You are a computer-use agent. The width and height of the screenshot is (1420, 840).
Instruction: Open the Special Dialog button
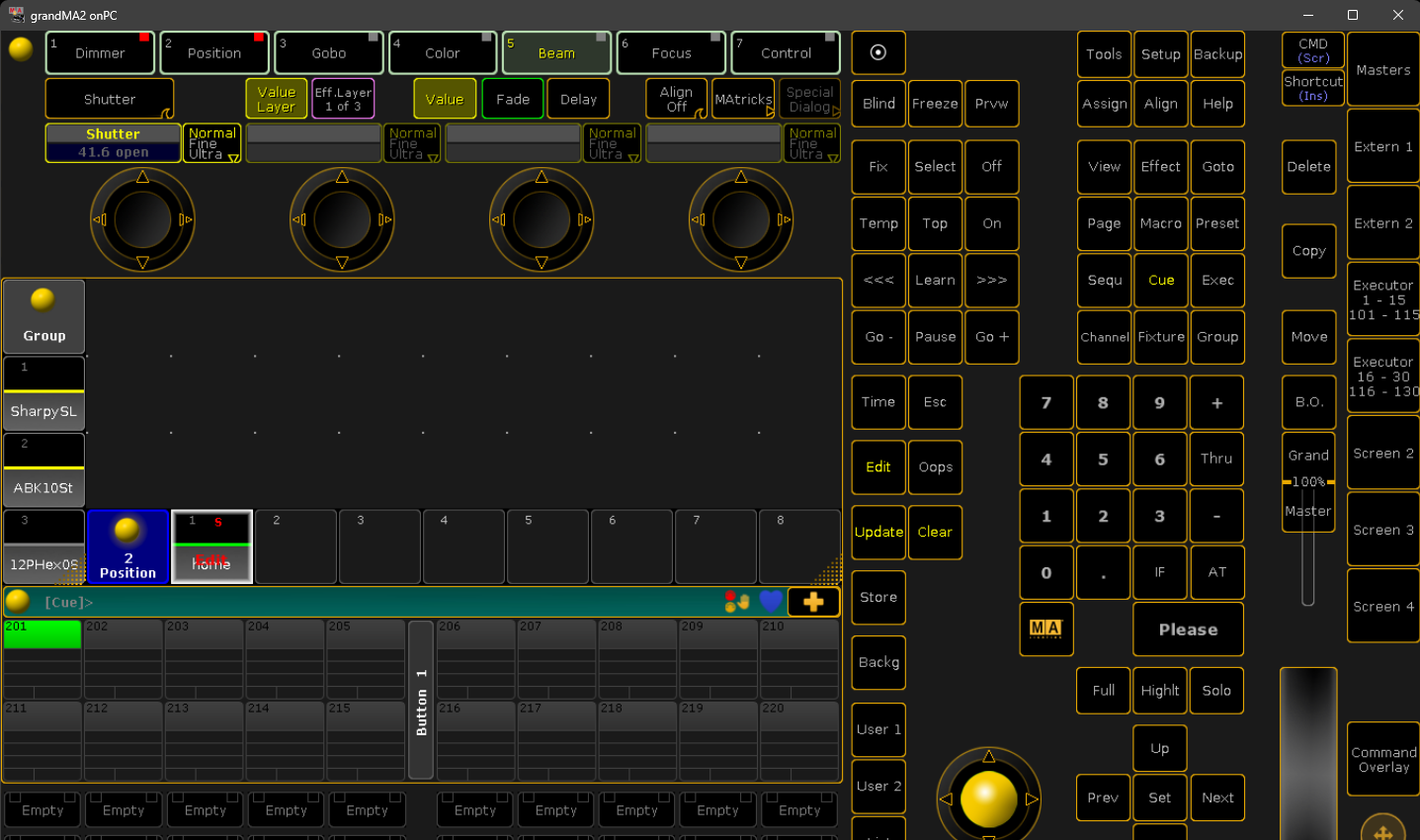809,99
